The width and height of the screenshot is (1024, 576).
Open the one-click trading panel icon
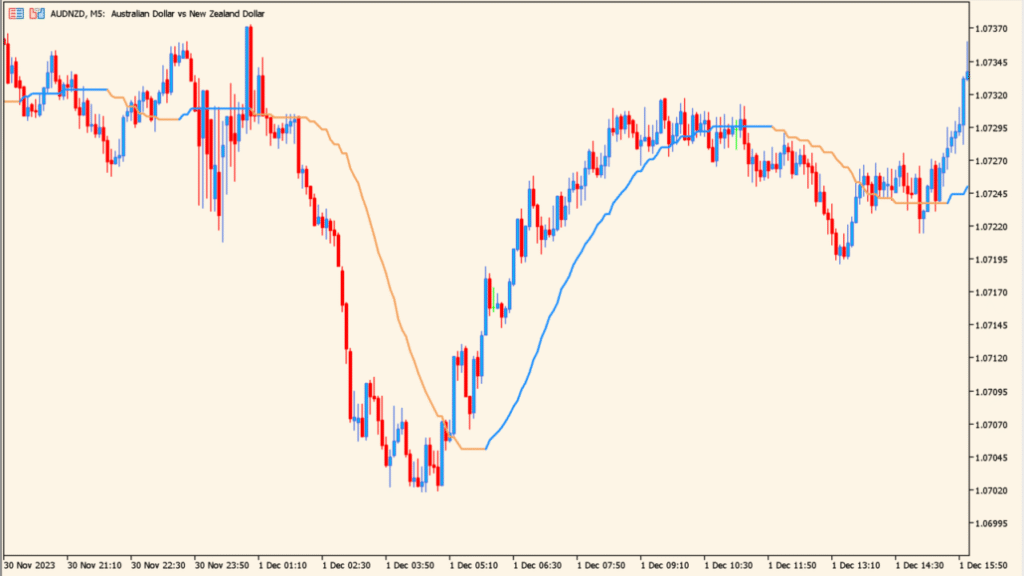(x=15, y=15)
